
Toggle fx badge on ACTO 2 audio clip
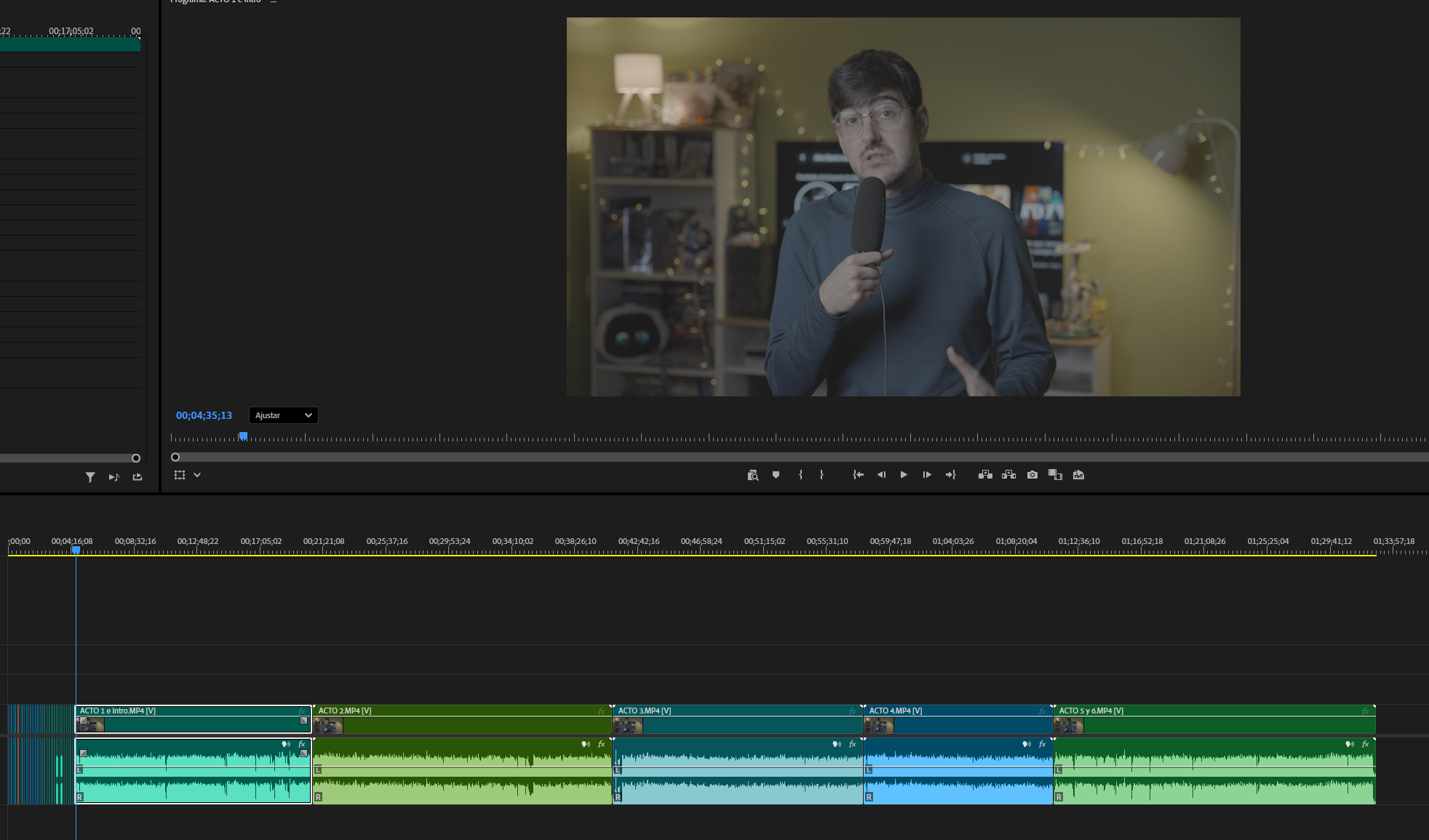point(602,744)
